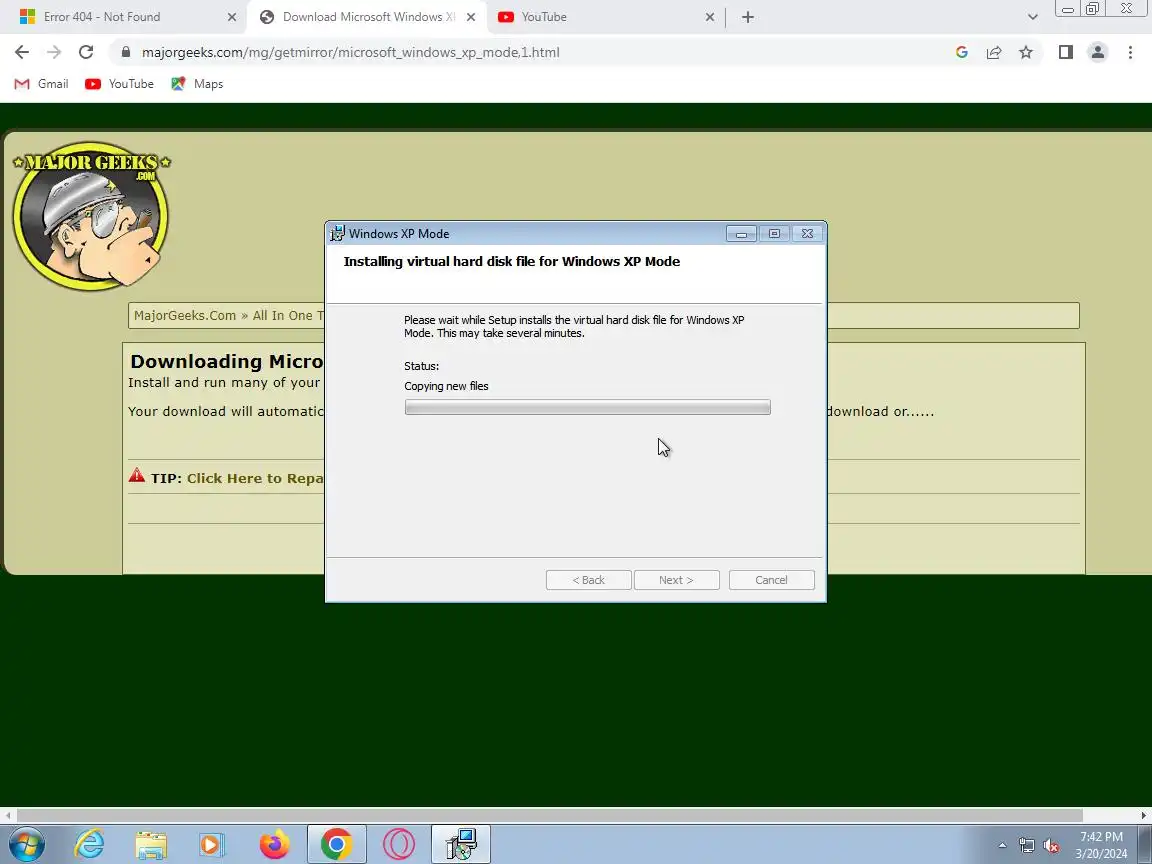
Task: Minimize the Windows XP Mode dialog
Action: coord(741,234)
